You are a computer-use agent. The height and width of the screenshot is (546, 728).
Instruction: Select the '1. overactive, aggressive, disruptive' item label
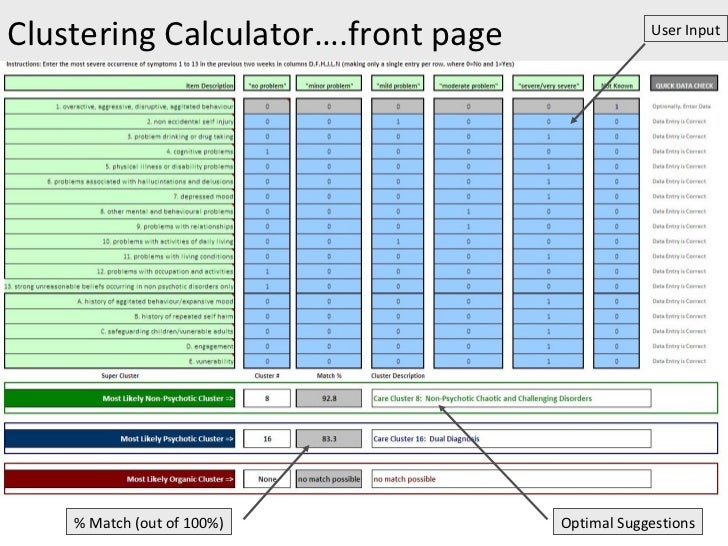point(120,106)
